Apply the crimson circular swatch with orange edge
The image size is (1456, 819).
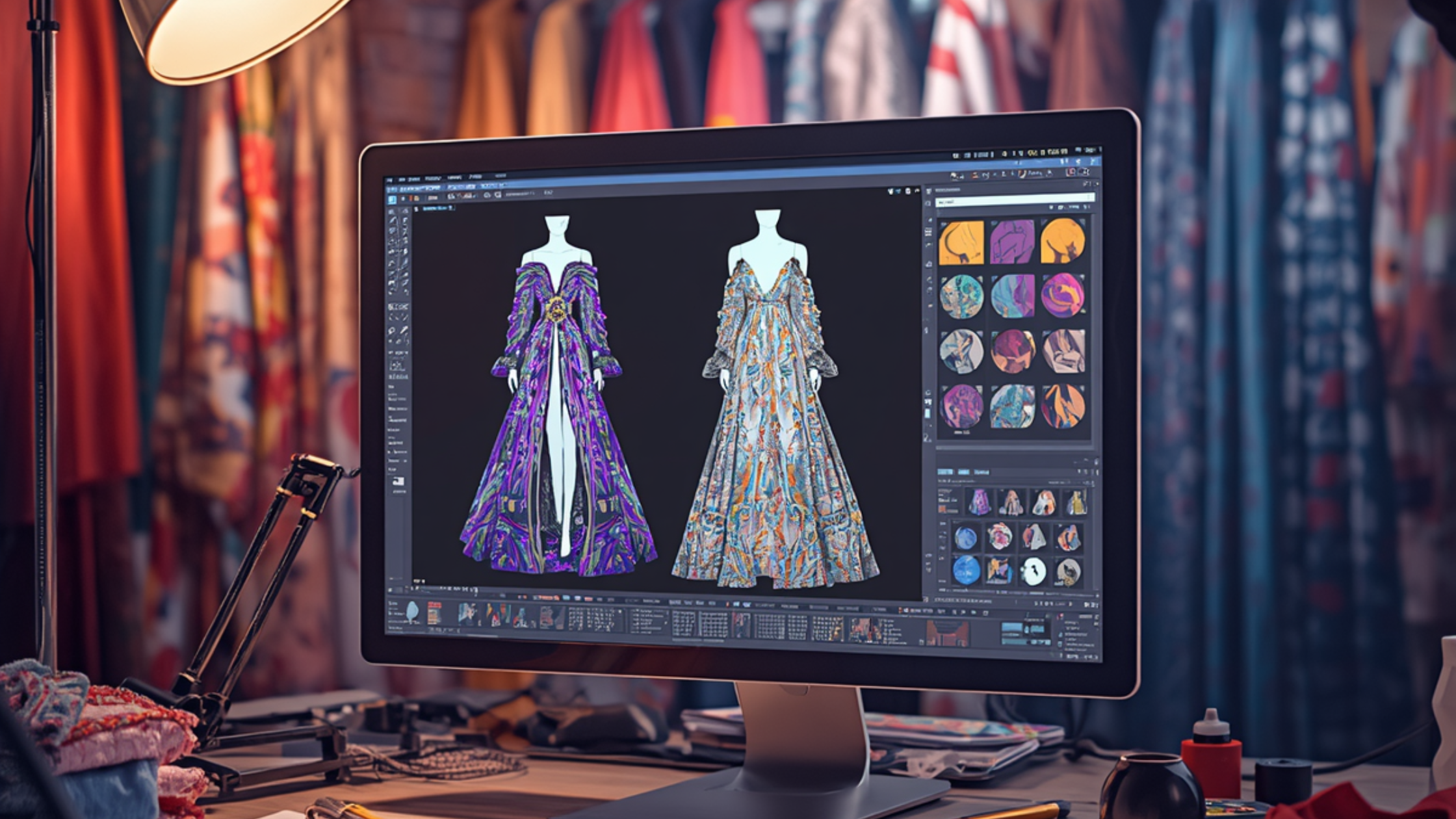pos(1013,351)
